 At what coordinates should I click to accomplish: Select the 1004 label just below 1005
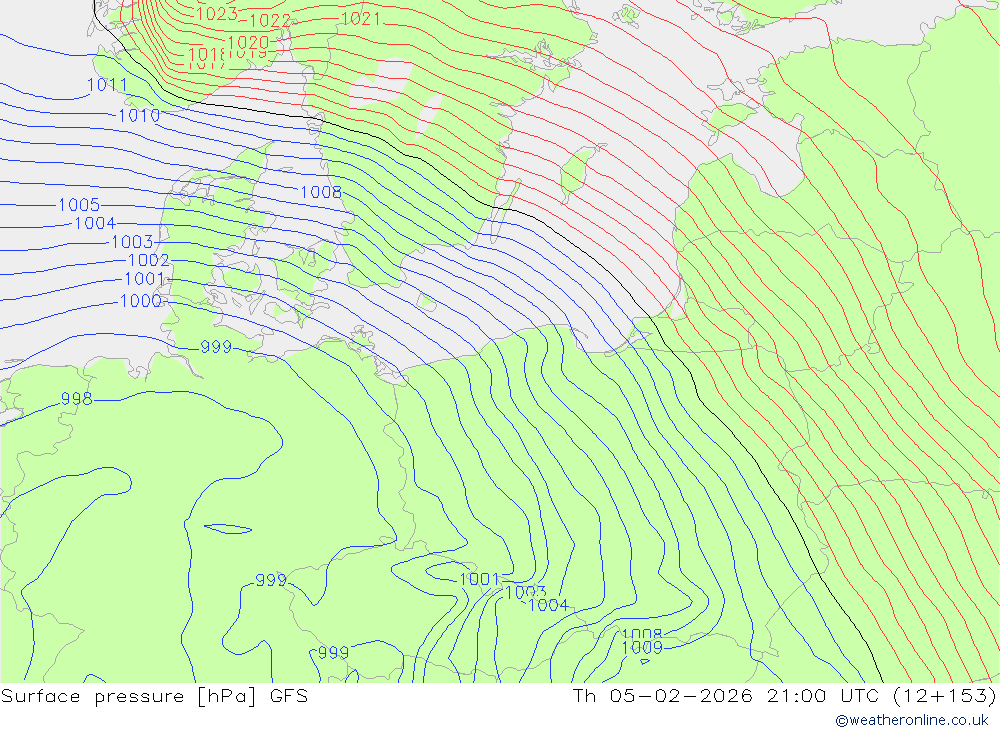(95, 223)
